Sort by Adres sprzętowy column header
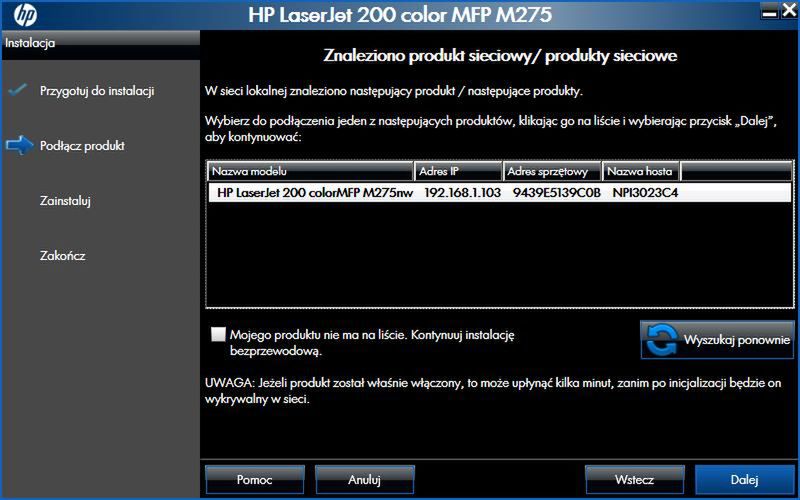 click(x=553, y=171)
